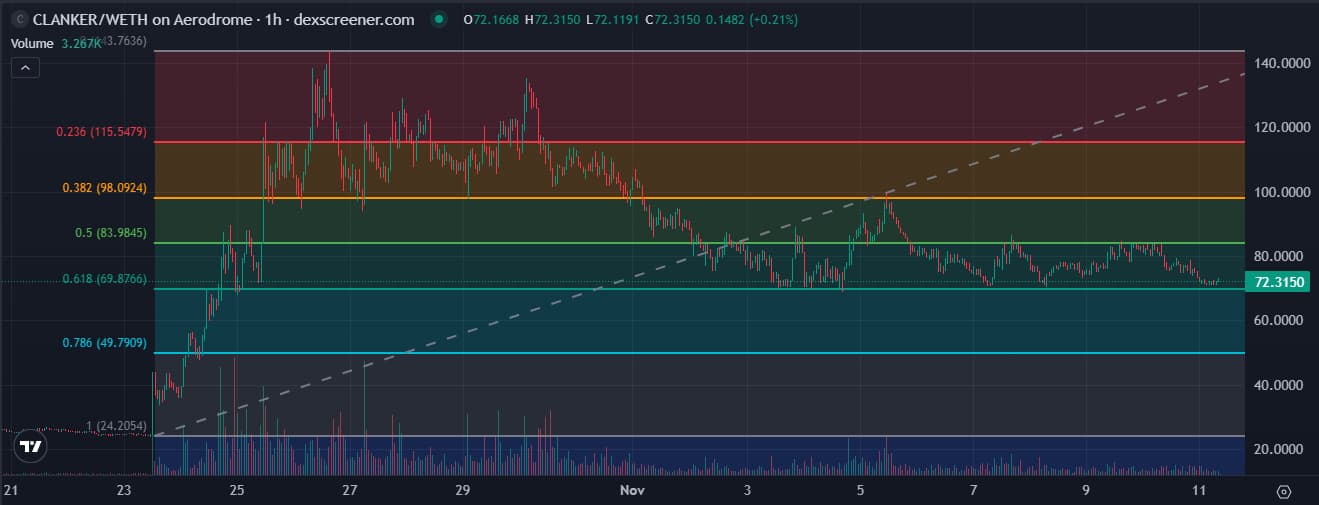
Task: Select the Nov label on time axis
Action: (631, 491)
